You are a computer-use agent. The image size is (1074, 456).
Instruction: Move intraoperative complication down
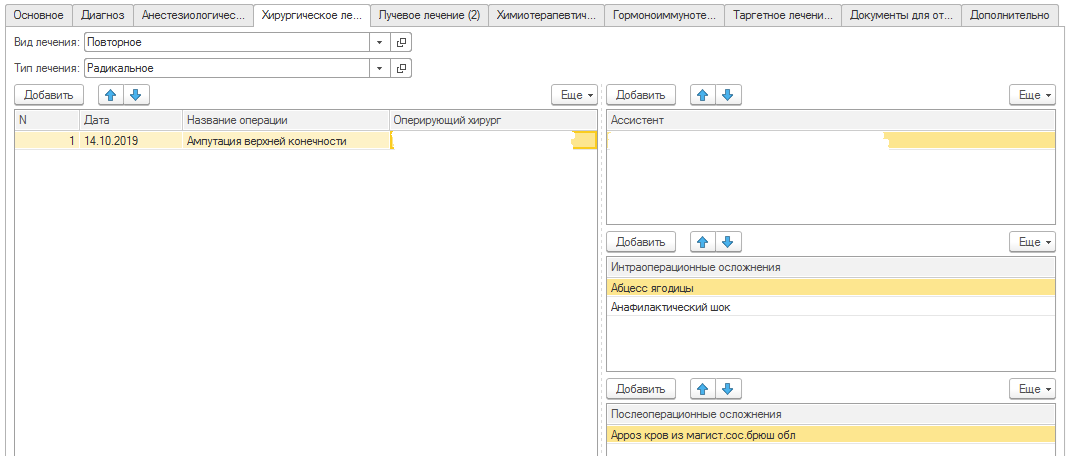[x=728, y=242]
